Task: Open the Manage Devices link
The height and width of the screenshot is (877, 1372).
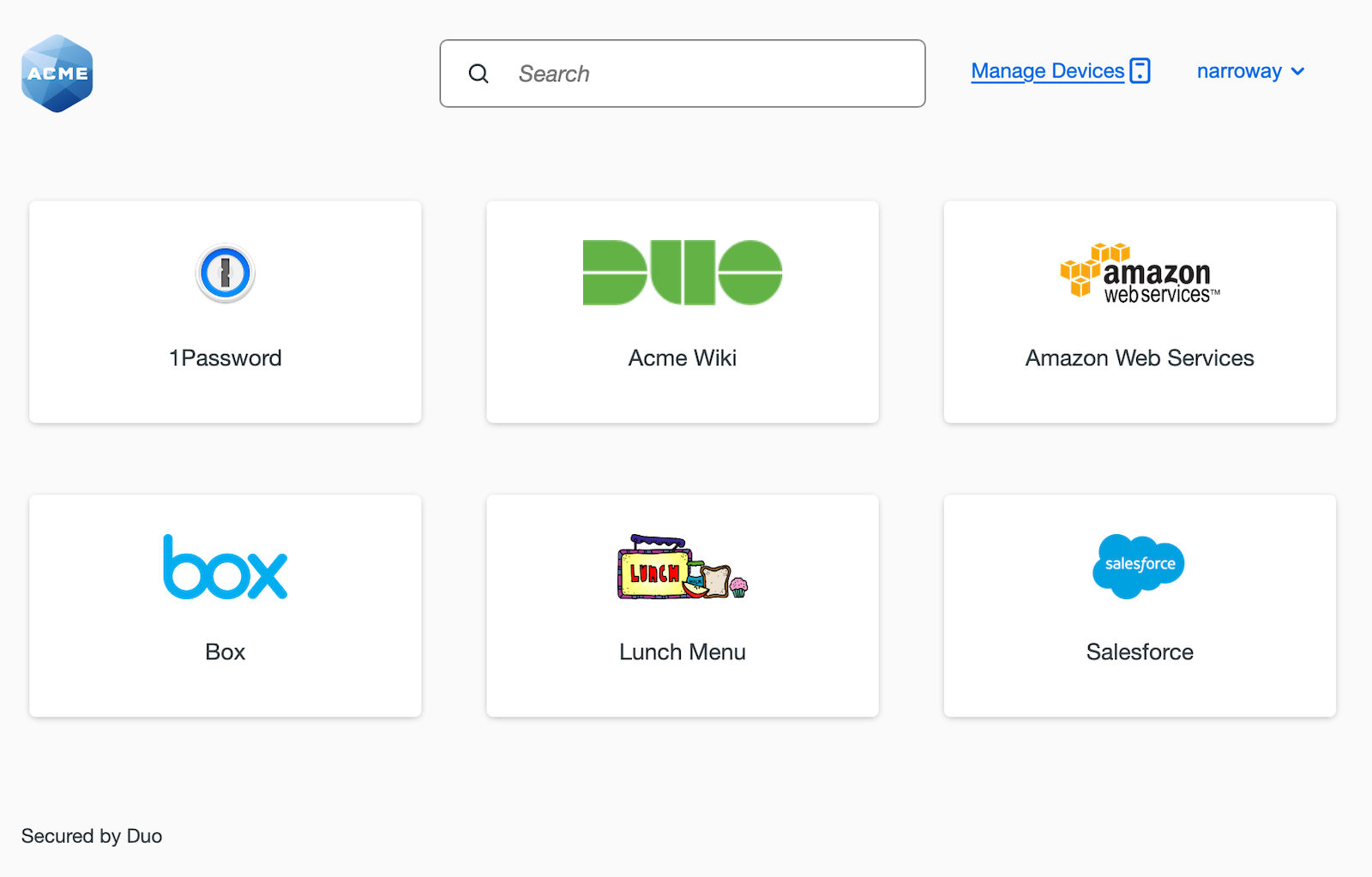Action: pos(1047,71)
